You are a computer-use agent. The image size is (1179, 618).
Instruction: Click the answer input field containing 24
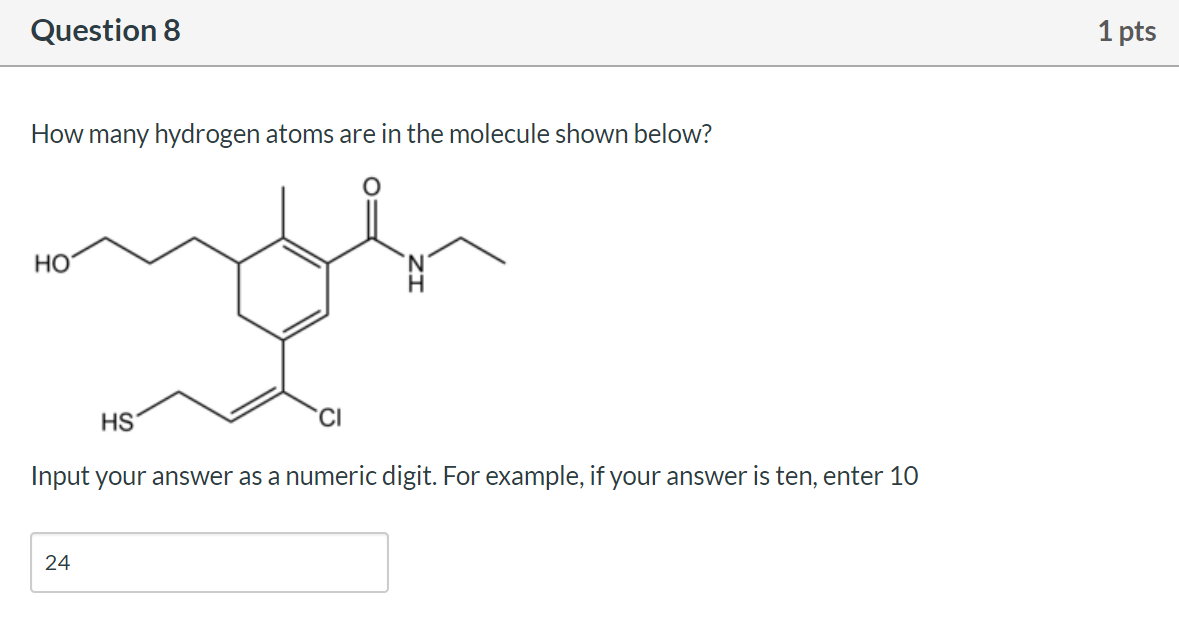210,563
